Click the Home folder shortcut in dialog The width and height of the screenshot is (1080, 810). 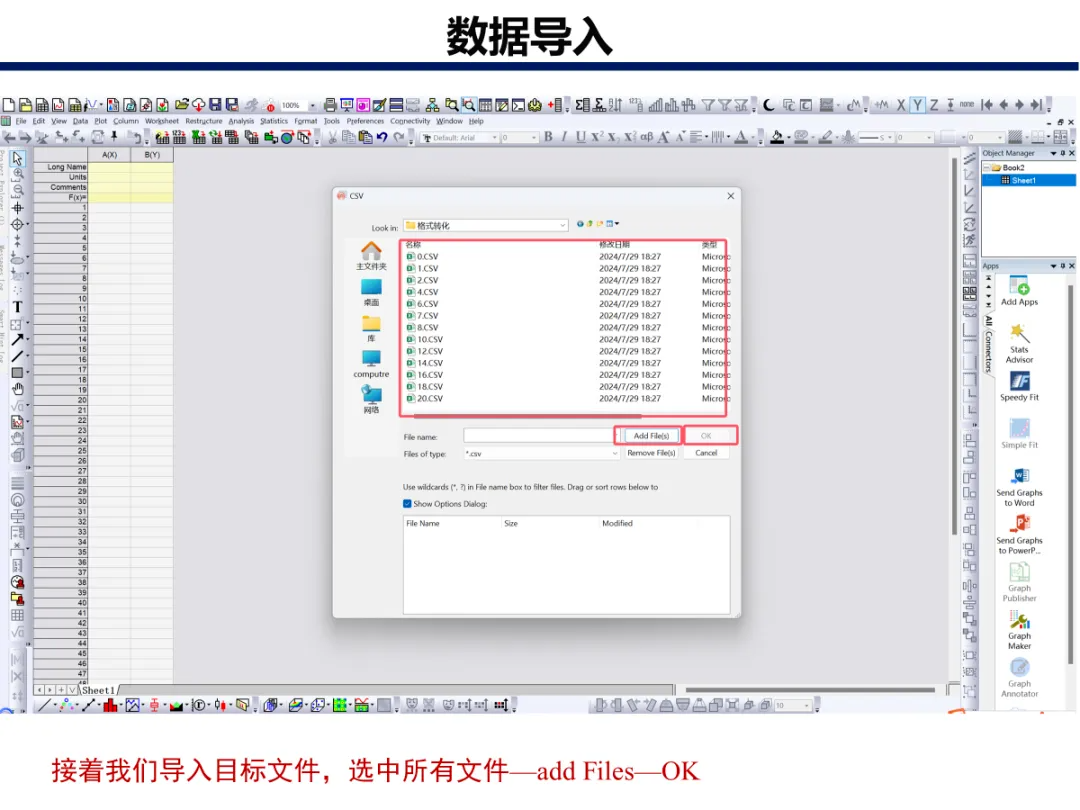pyautogui.click(x=371, y=256)
